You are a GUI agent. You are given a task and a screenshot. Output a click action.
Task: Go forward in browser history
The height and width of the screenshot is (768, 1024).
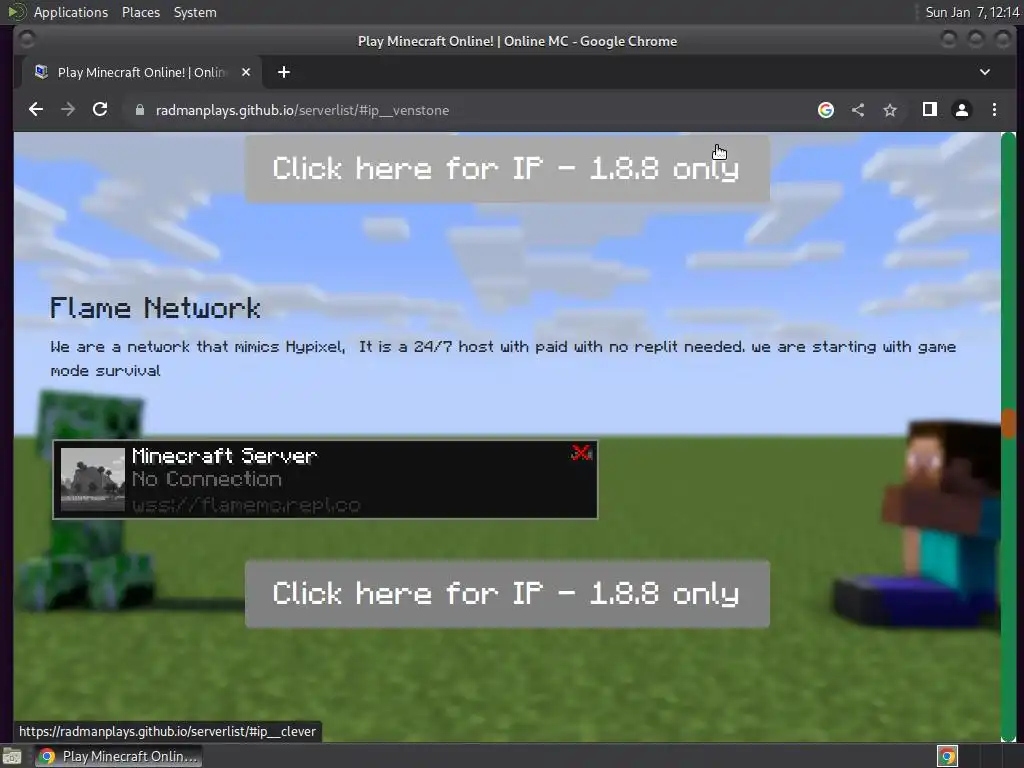68,110
